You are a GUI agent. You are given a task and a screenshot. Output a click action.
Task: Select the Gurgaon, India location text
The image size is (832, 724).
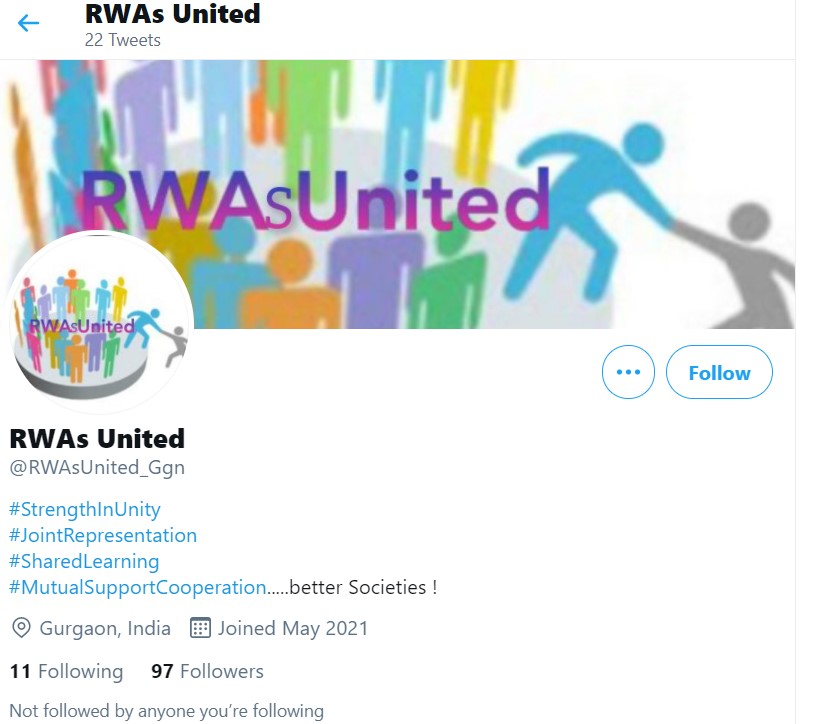click(105, 628)
